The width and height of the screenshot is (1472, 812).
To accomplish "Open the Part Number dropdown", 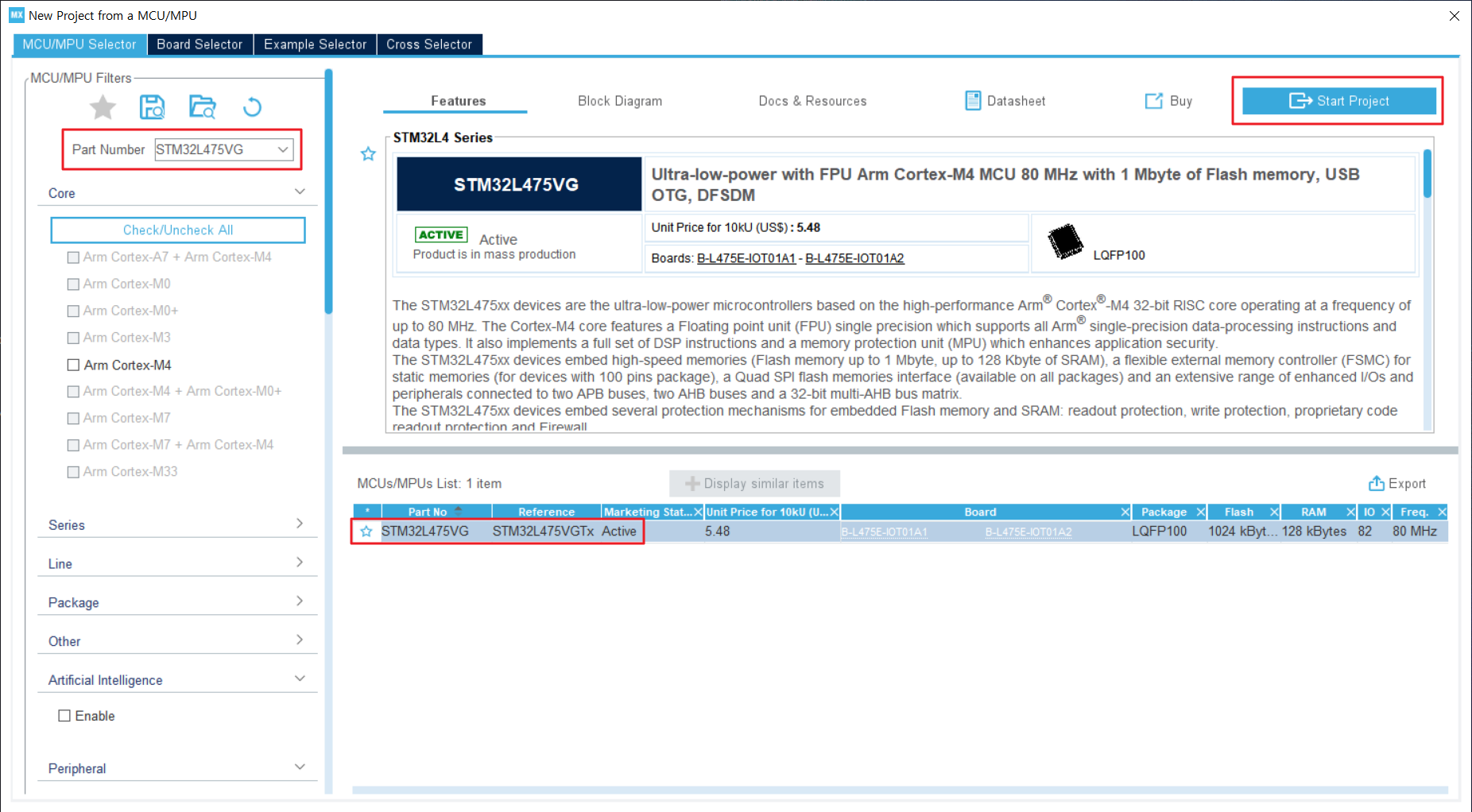I will coord(283,149).
